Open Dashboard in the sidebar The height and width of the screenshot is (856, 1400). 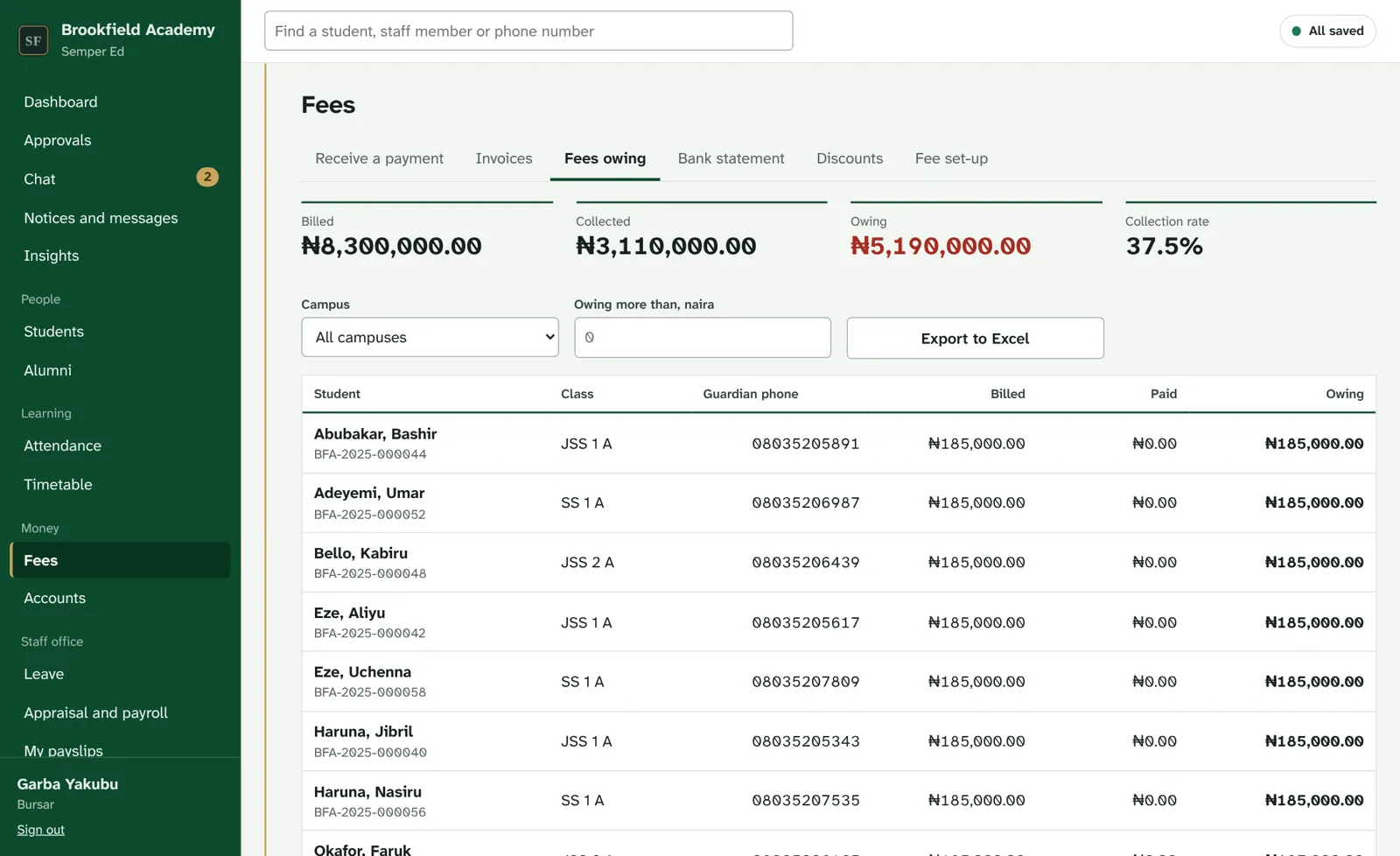(x=120, y=102)
